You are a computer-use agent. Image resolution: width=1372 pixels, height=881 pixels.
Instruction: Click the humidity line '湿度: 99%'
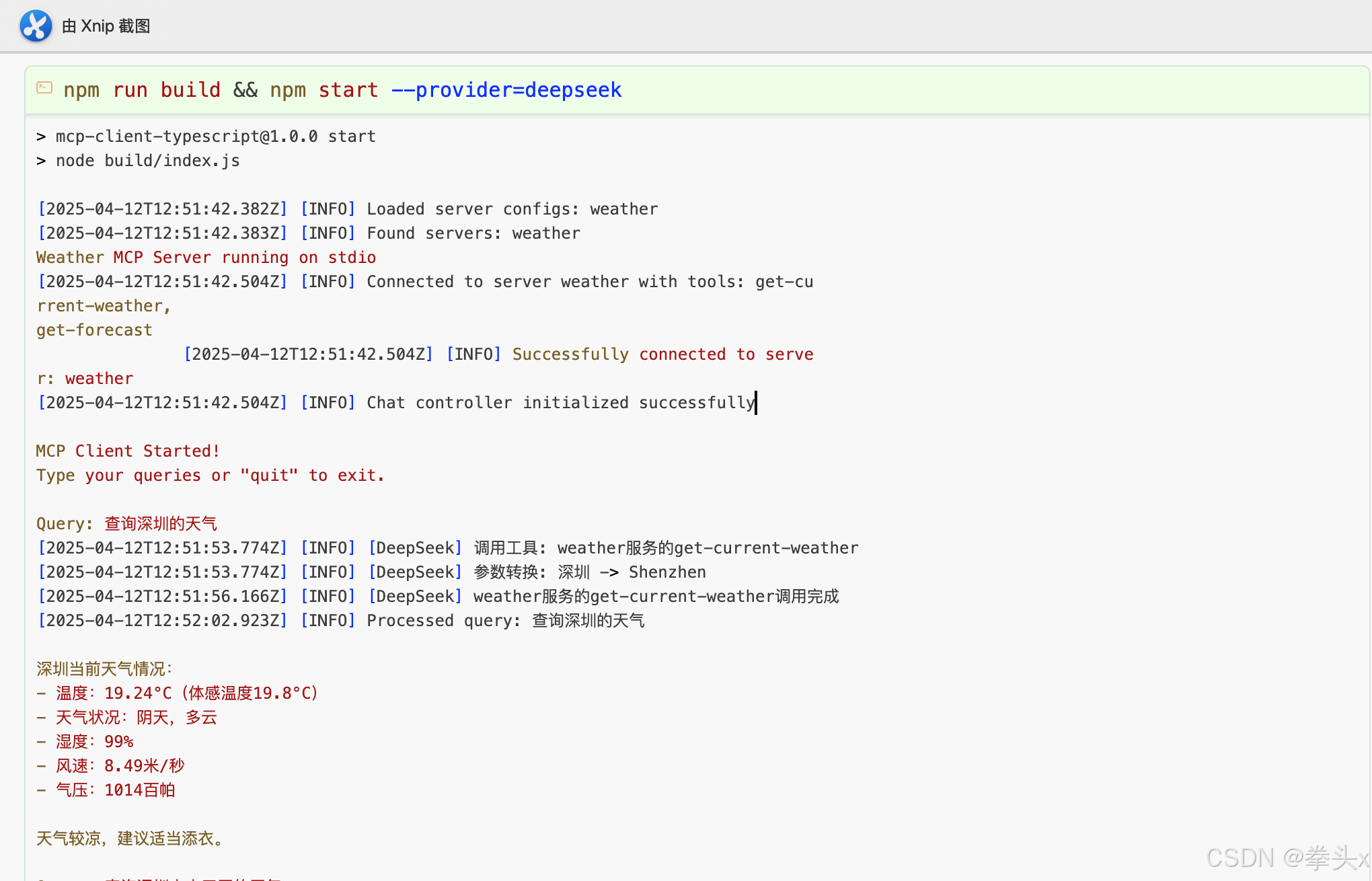94,742
